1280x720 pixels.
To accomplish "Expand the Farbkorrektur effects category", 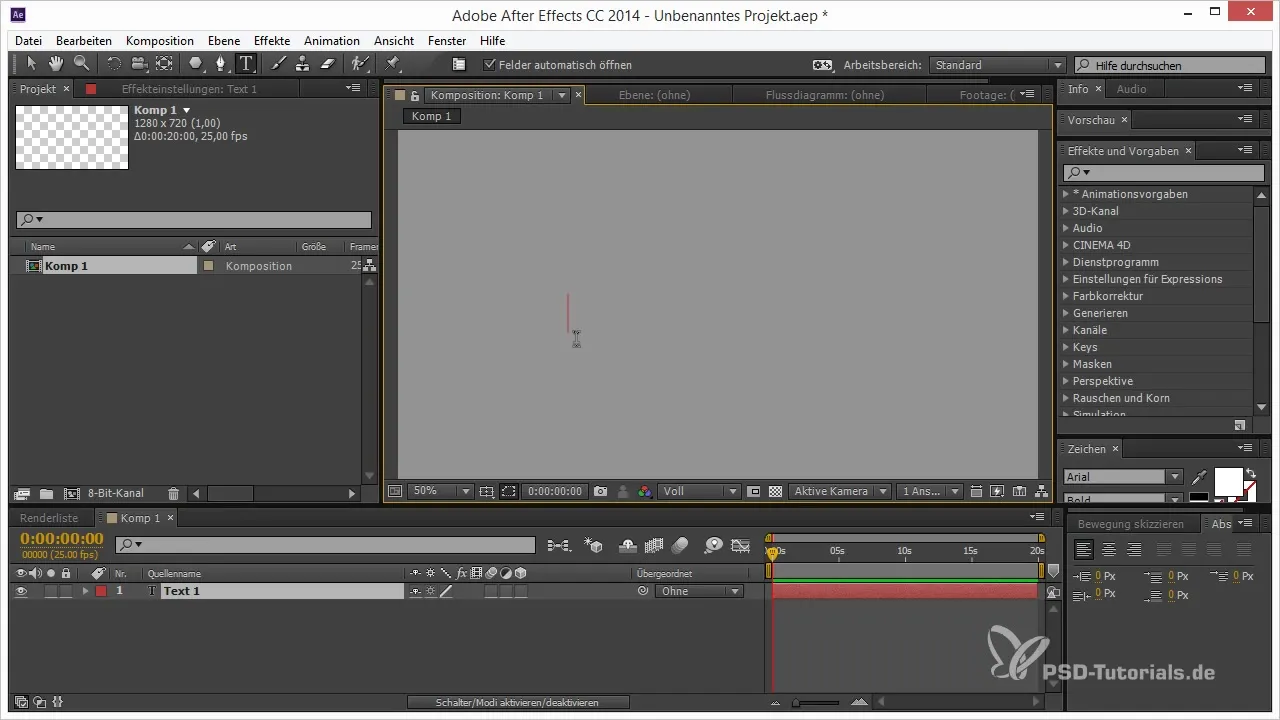I will [1066, 296].
